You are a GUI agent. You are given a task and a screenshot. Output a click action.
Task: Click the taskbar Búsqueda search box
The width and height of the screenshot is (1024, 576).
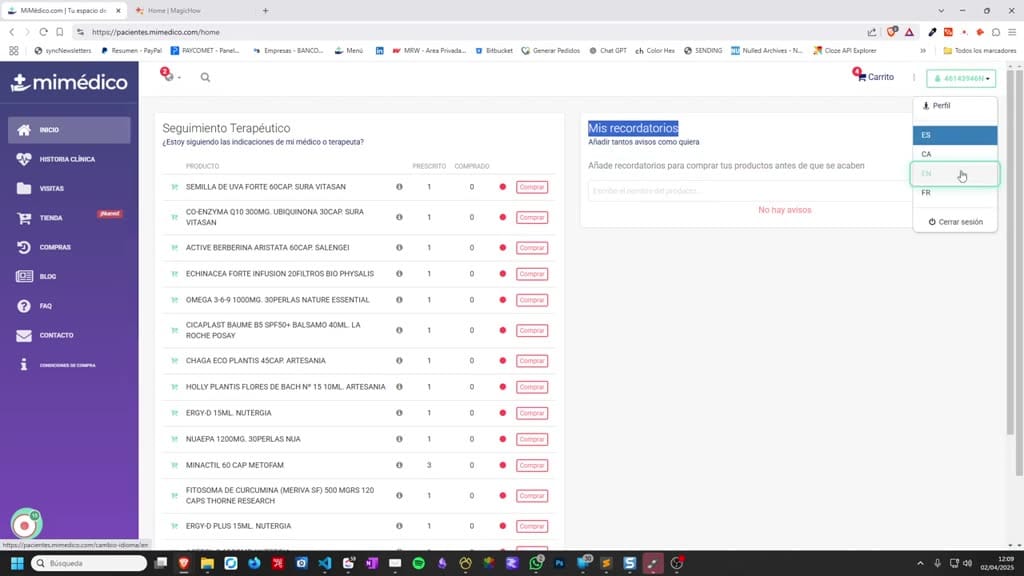click(x=89, y=563)
